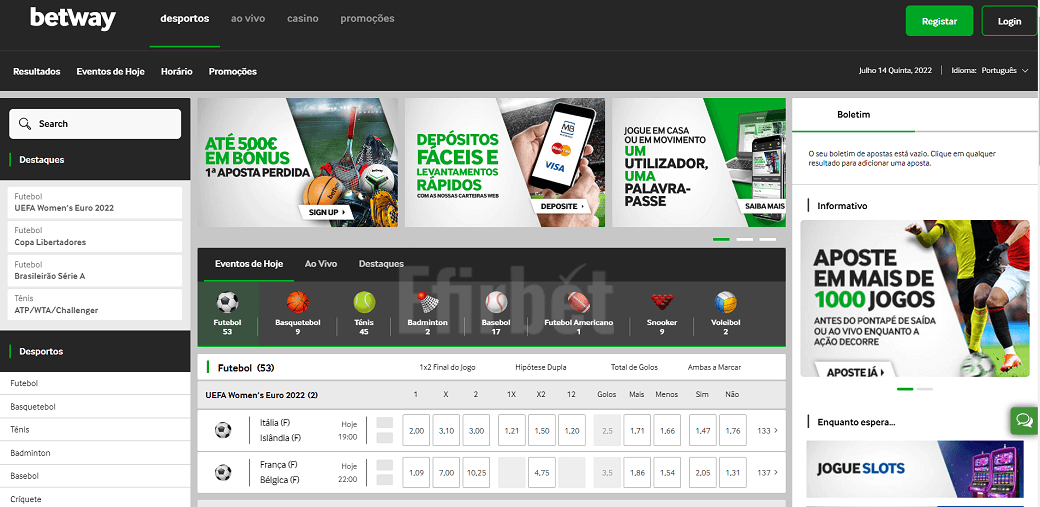Open Eventos de Hoje navigation link

pyautogui.click(x=110, y=72)
